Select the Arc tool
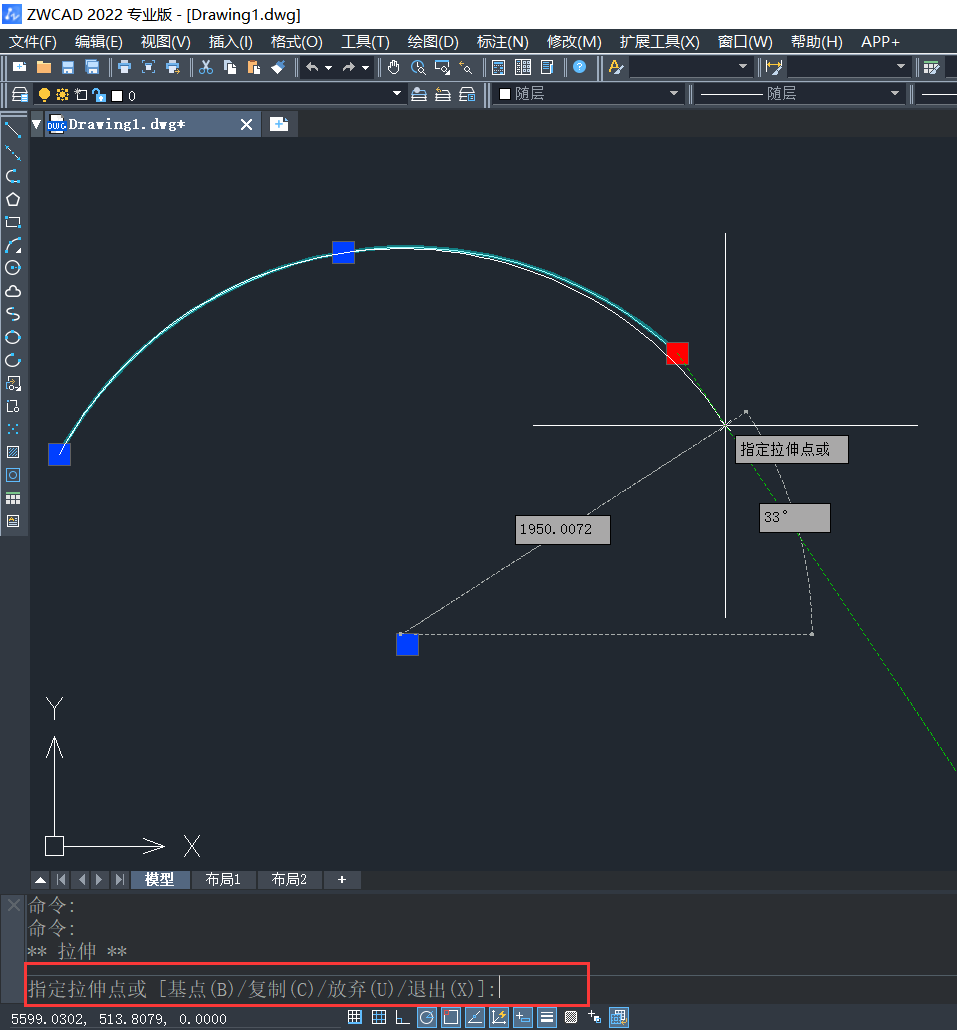Viewport: 957px width, 1030px height. (13, 245)
